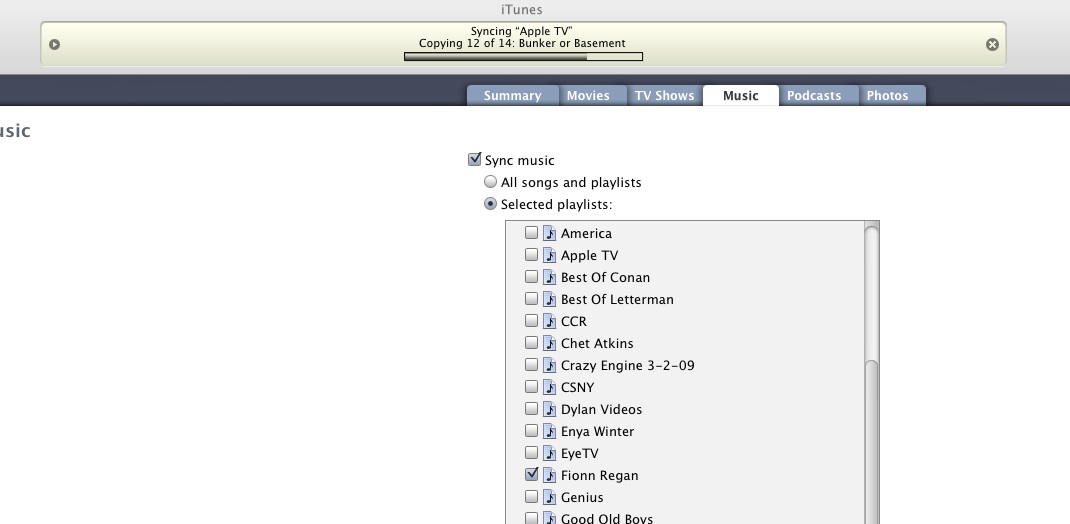Check the CSNY playlist checkbox
The image size is (1070, 524).
[x=531, y=387]
